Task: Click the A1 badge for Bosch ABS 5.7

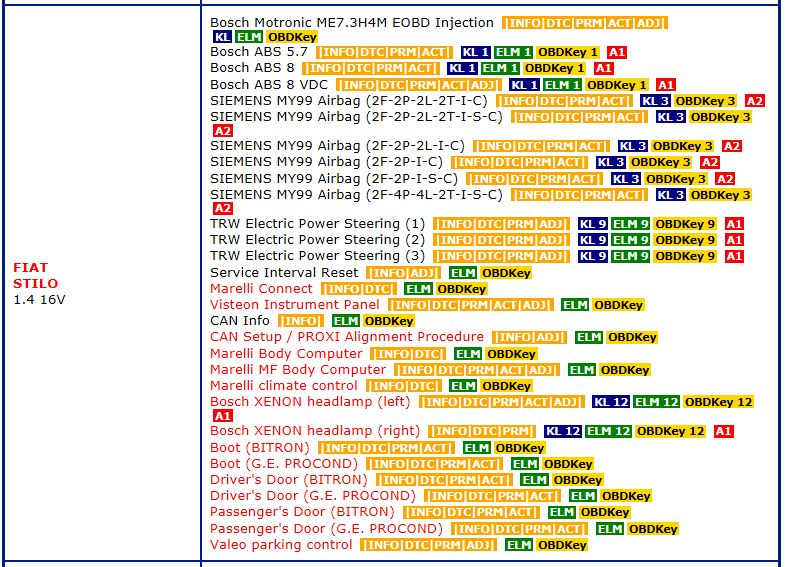Action: [x=617, y=52]
